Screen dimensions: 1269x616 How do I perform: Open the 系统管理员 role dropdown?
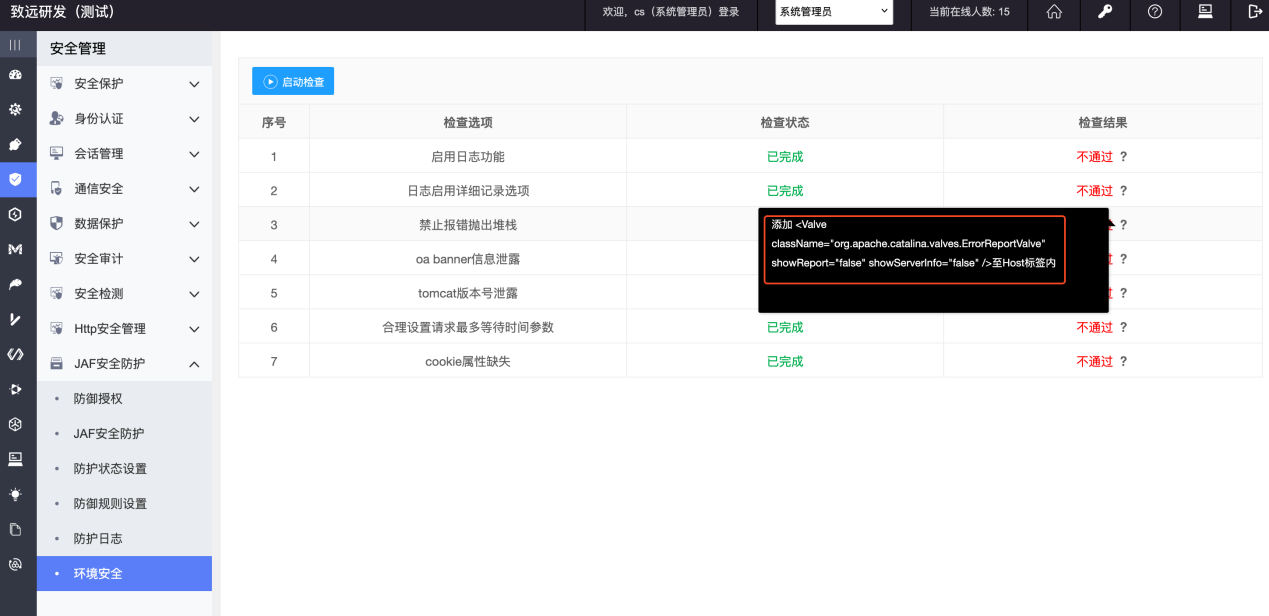coord(834,12)
